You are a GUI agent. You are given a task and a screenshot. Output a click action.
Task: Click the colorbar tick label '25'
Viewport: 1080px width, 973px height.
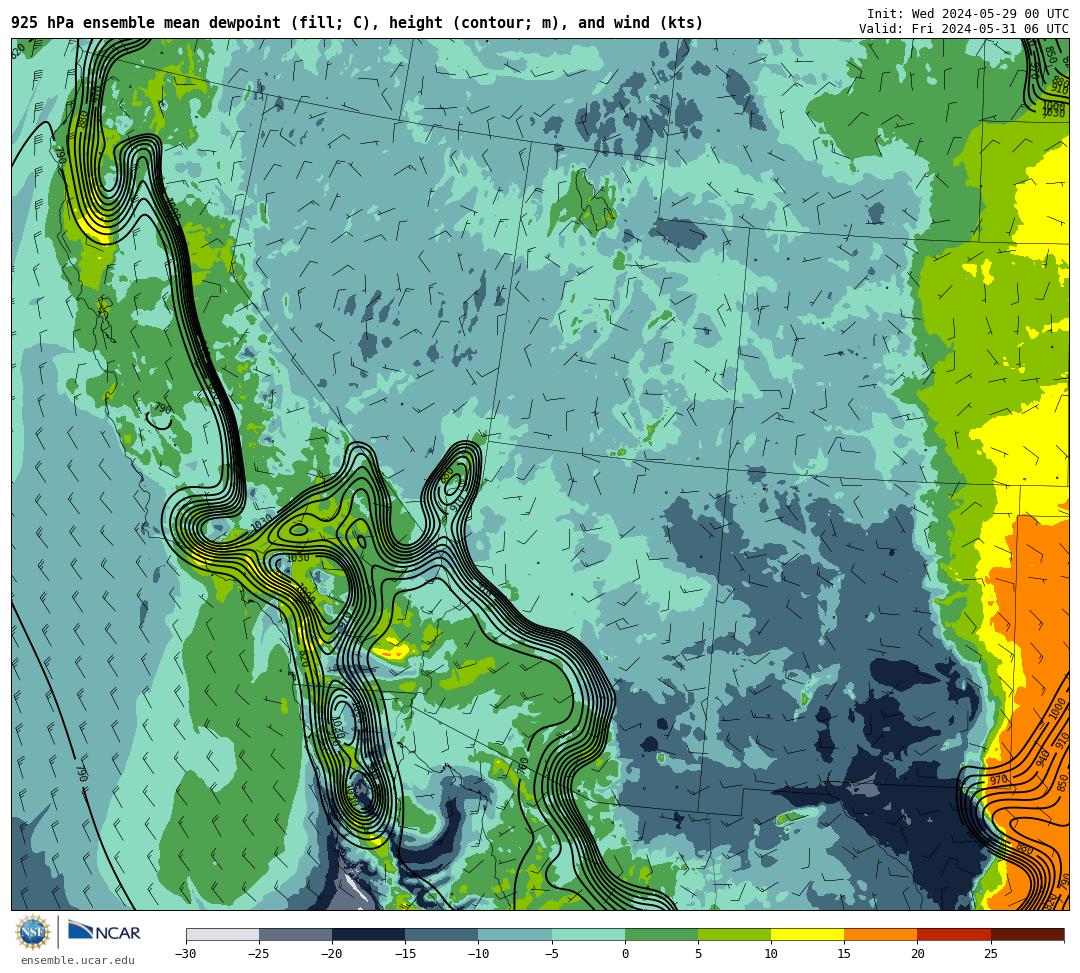pyautogui.click(x=990, y=954)
